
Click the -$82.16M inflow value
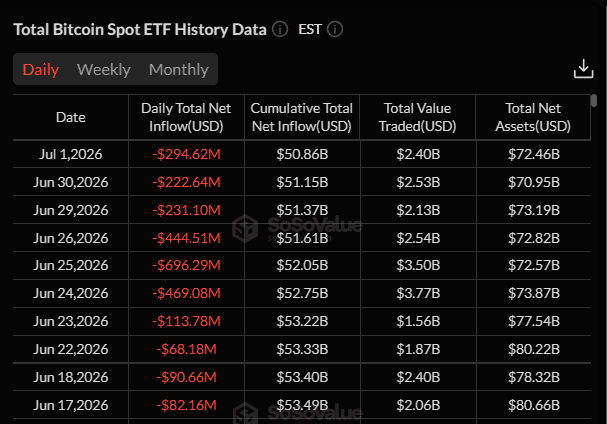(x=186, y=405)
